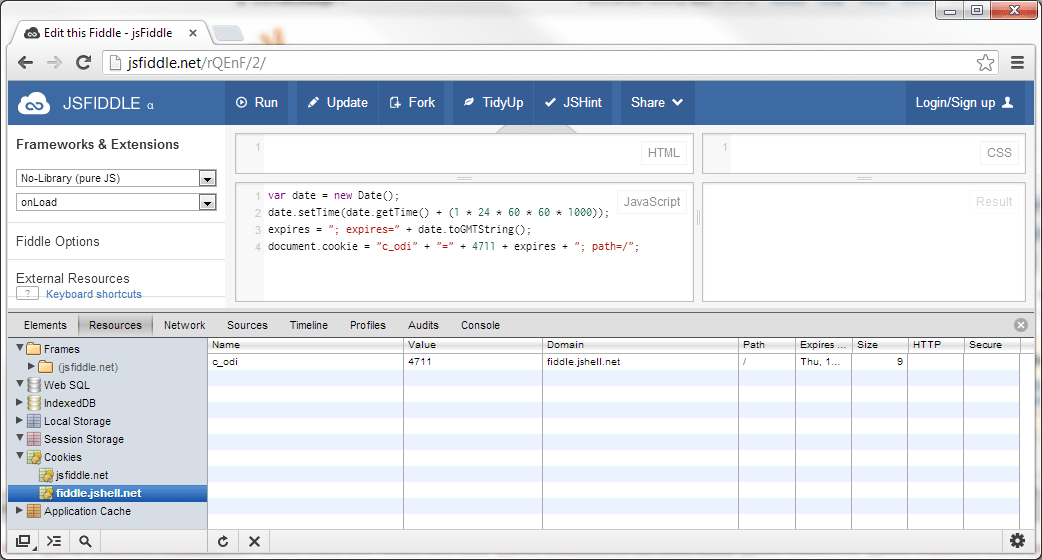Go back with the browser back arrow
The image size is (1042, 560).
[x=25, y=62]
